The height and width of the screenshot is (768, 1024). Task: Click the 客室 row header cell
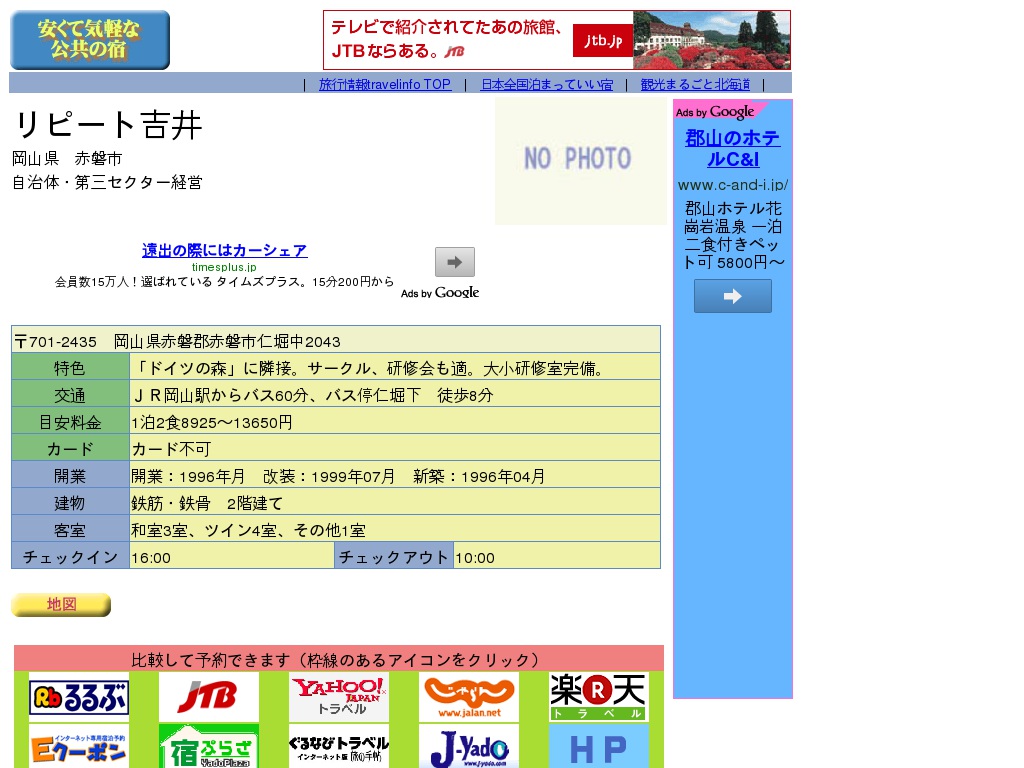[71, 528]
